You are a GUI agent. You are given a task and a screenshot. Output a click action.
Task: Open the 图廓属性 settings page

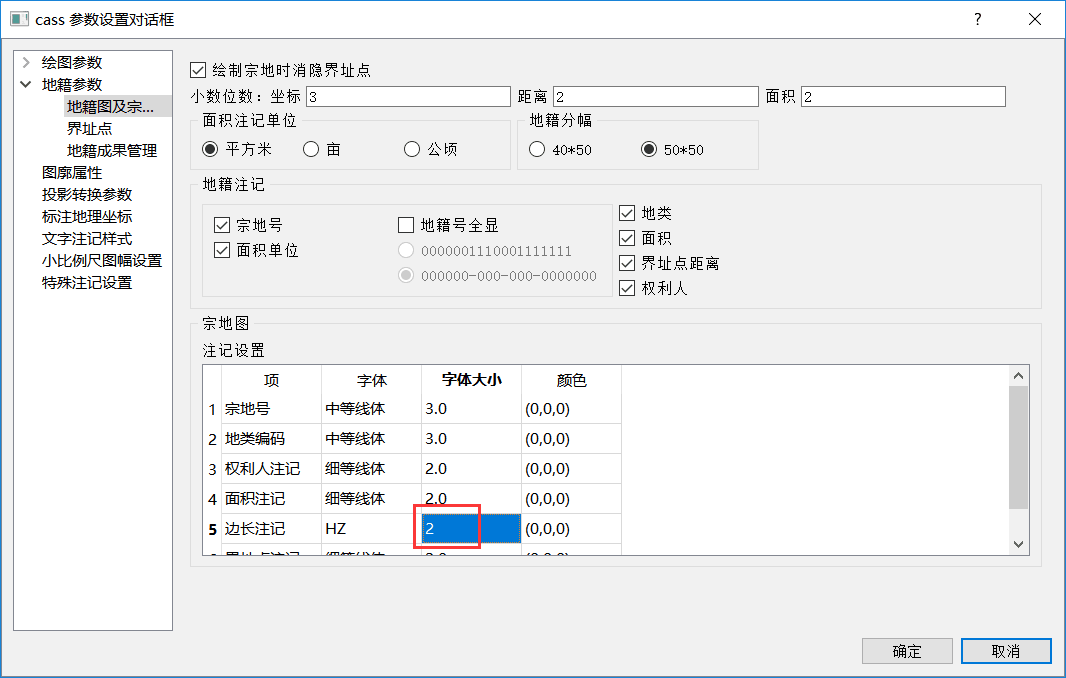tap(71, 173)
